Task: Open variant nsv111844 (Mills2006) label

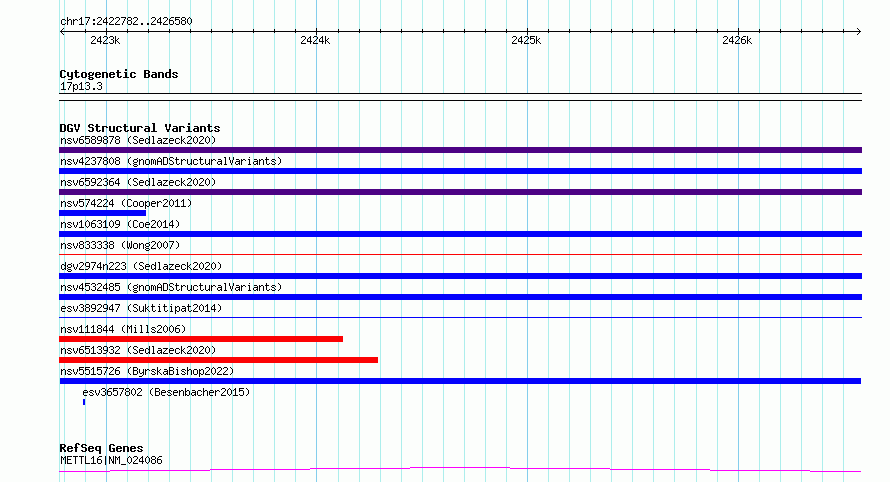Action: (x=123, y=329)
